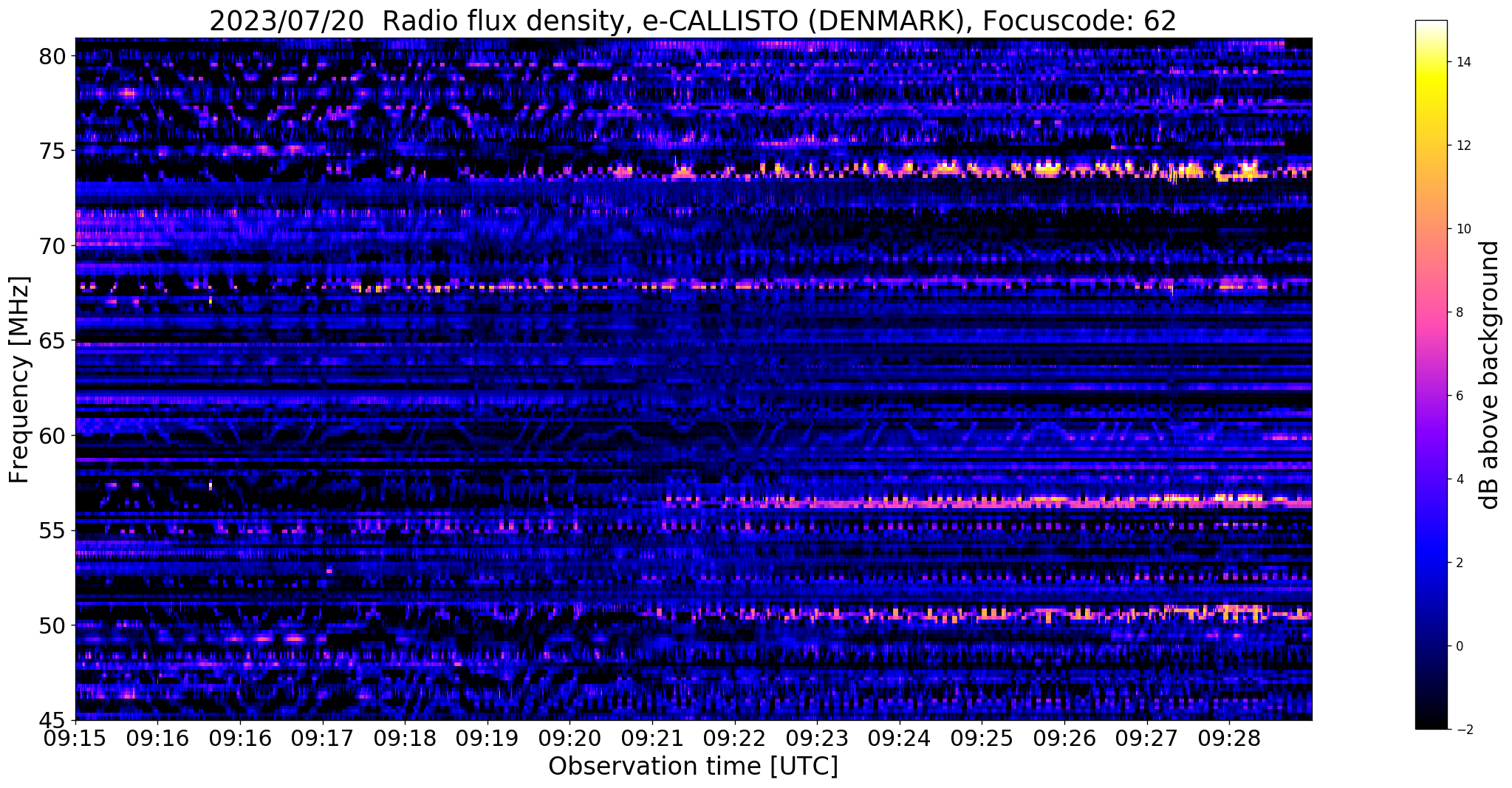Click the 'Observation time [UTC]' x-axis label

[693, 767]
